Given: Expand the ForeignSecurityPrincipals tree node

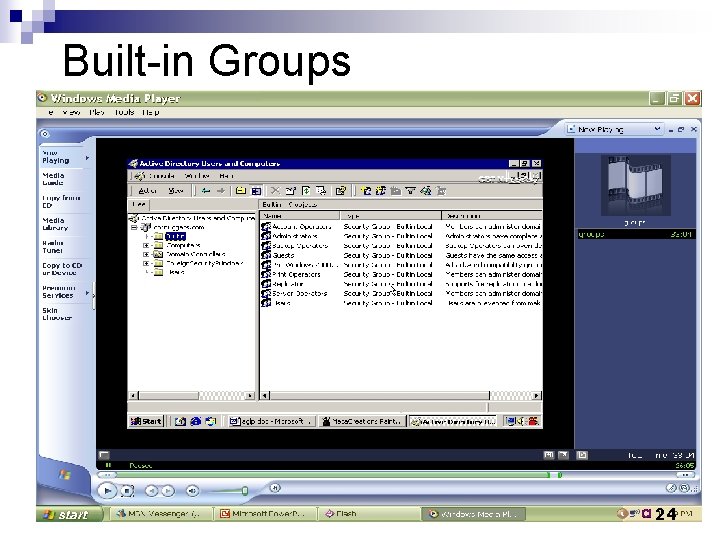Looking at the screenshot, I should (x=146, y=263).
